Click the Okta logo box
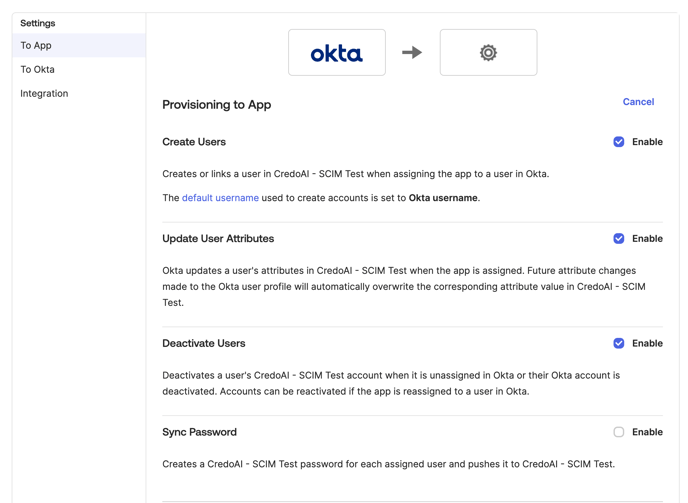 click(x=337, y=53)
